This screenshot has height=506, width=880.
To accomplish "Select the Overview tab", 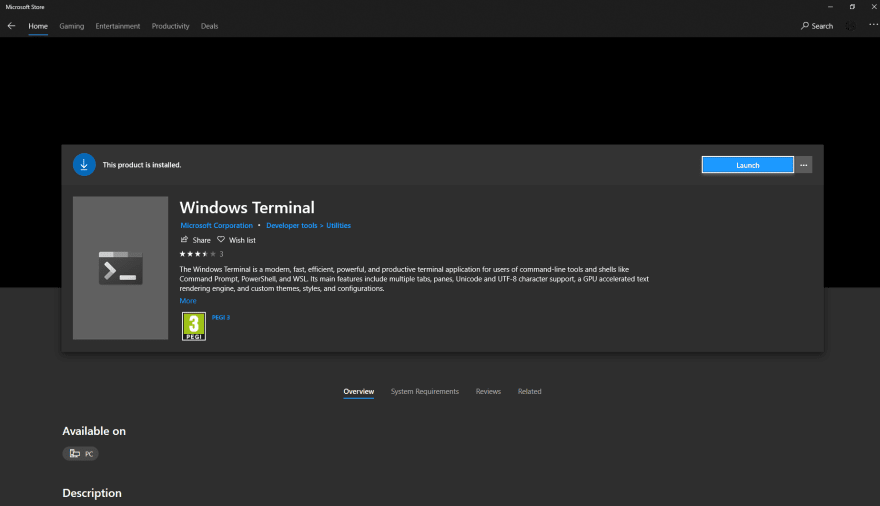I will coord(359,392).
